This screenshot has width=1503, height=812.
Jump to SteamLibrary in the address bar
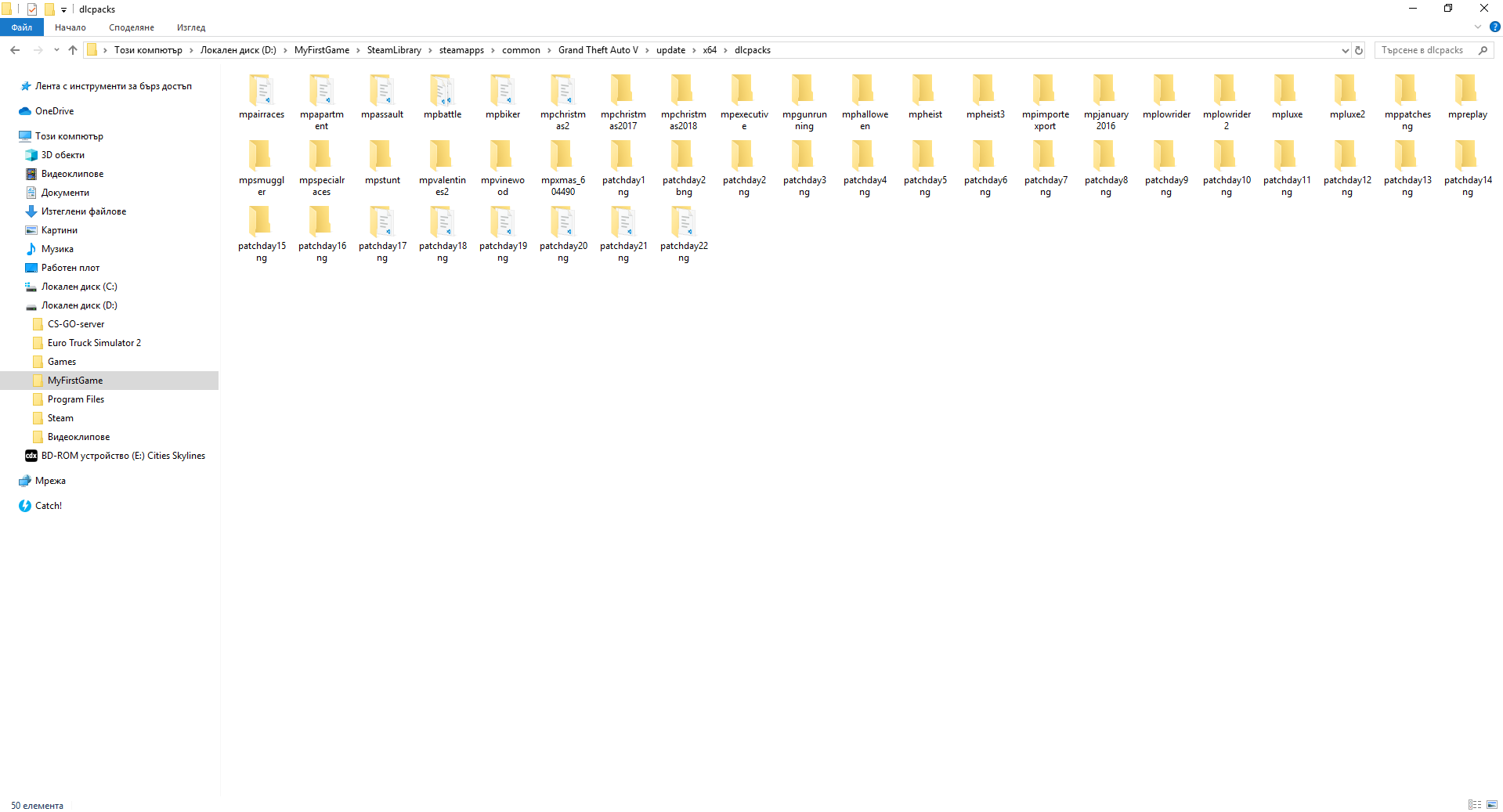394,50
